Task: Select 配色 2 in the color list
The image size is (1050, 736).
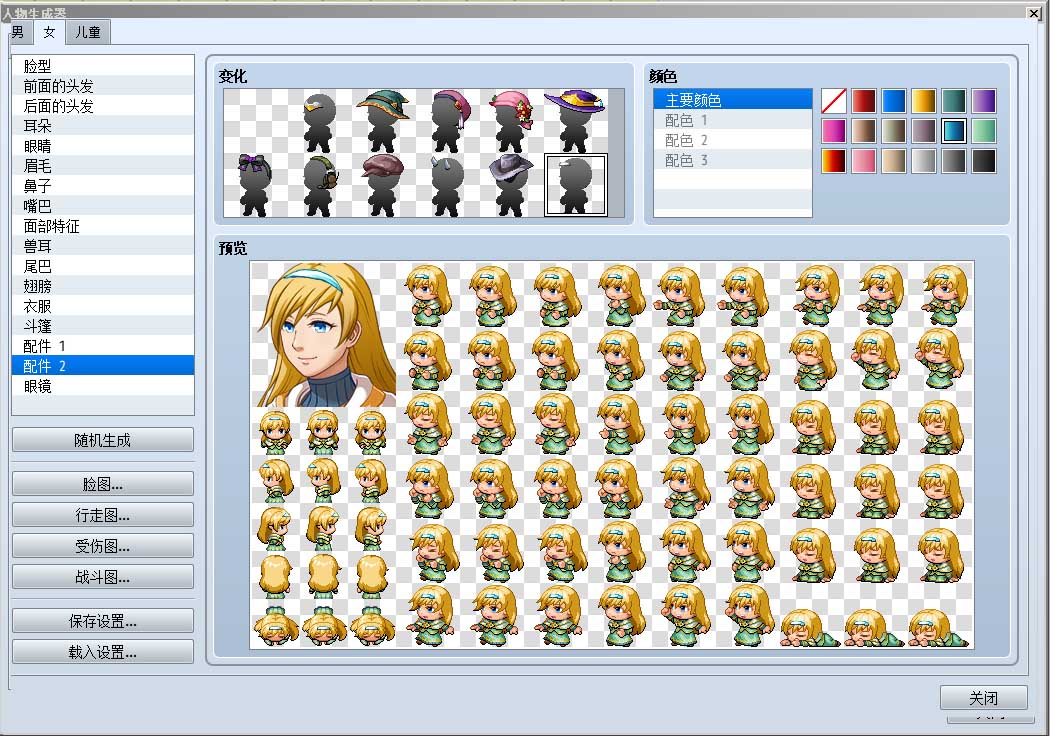Action: point(733,140)
